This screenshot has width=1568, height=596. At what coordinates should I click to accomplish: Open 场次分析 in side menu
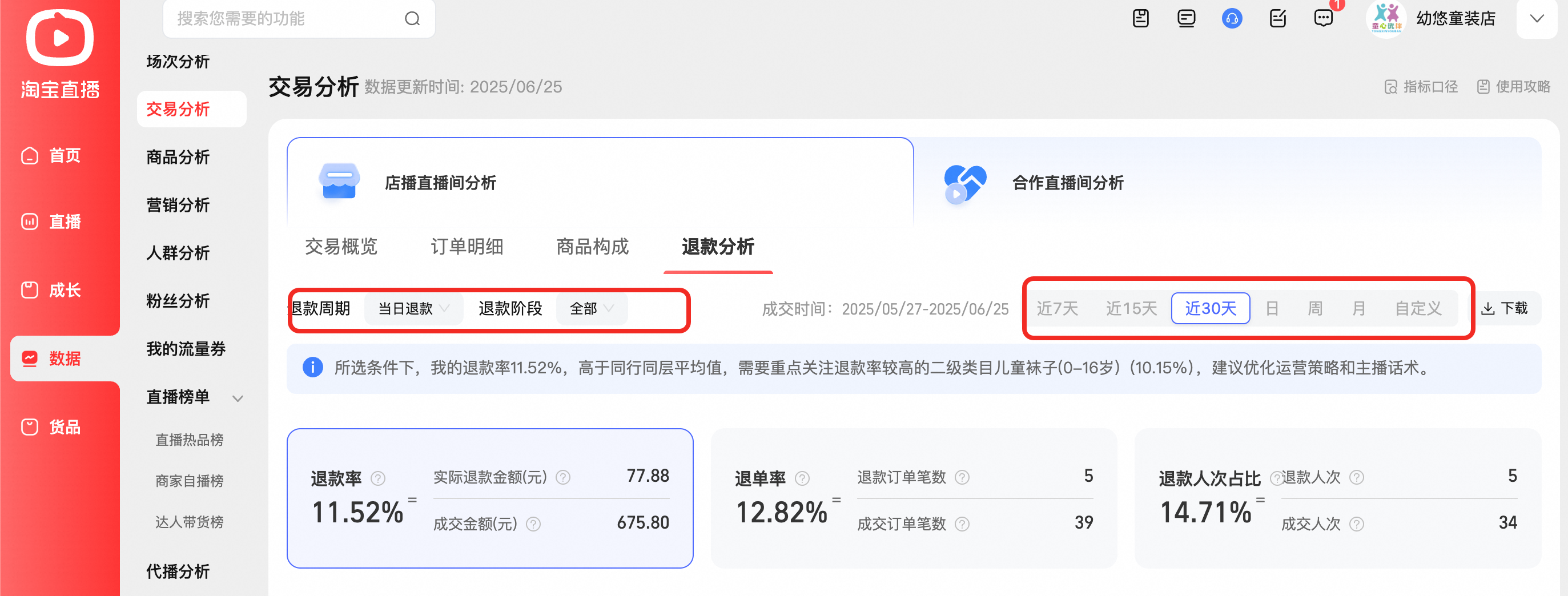[x=178, y=62]
